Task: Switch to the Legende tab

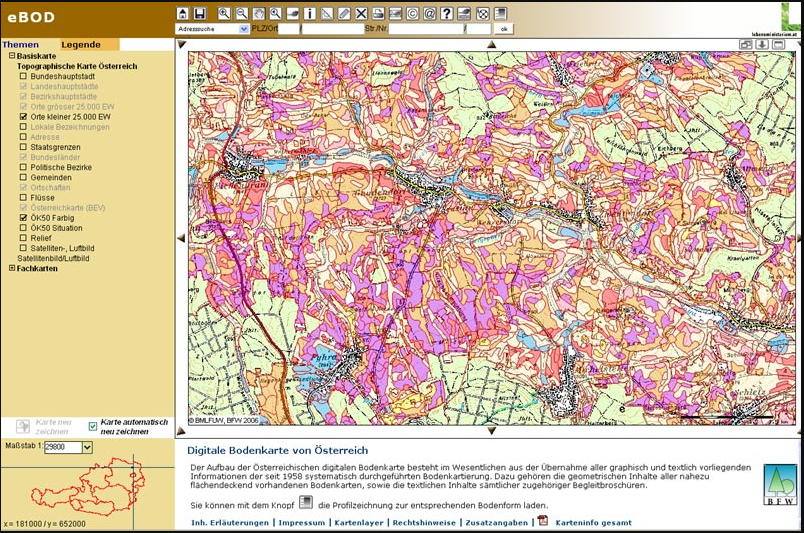Action: (81, 45)
